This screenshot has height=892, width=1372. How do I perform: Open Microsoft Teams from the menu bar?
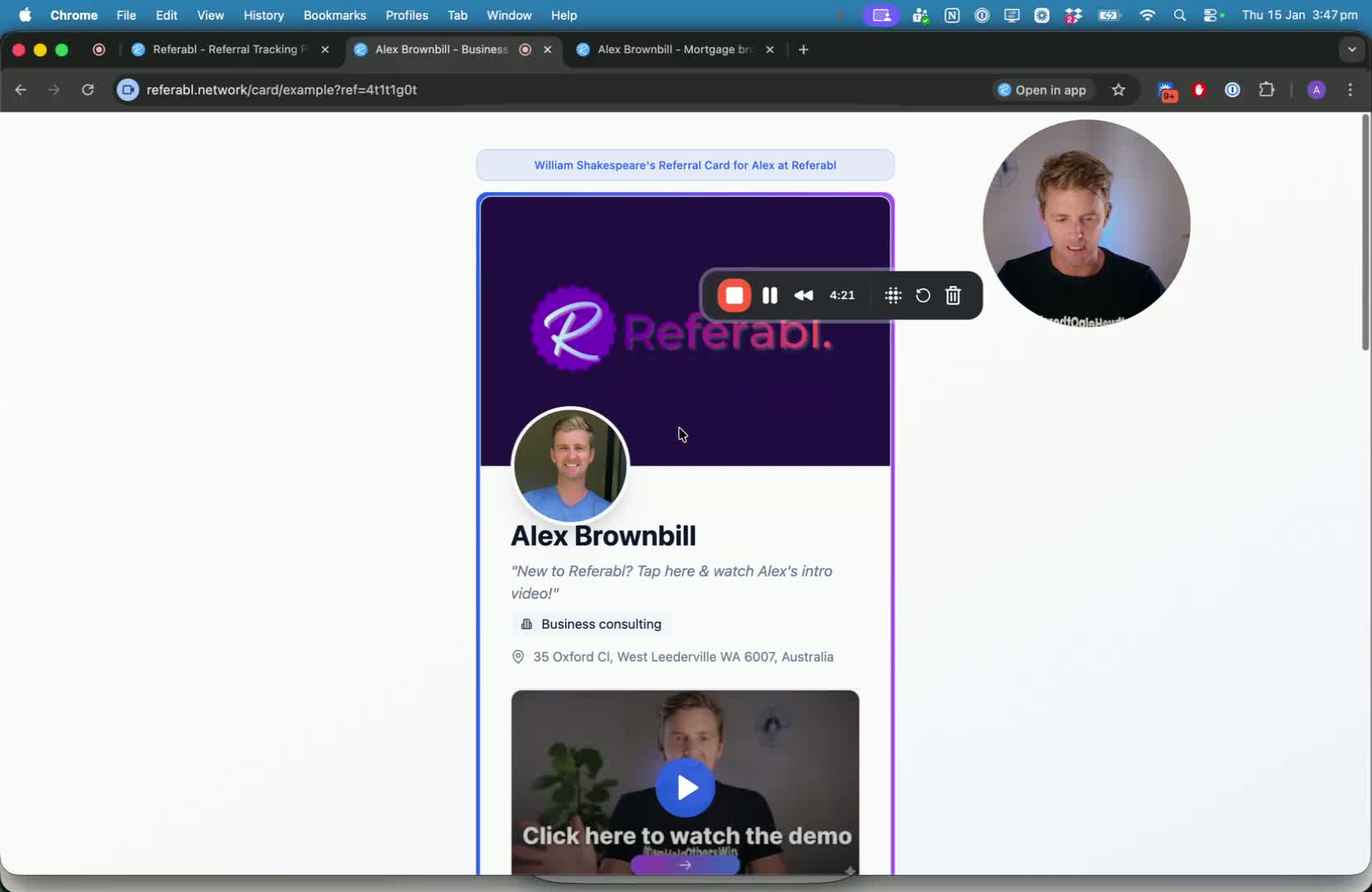point(920,15)
